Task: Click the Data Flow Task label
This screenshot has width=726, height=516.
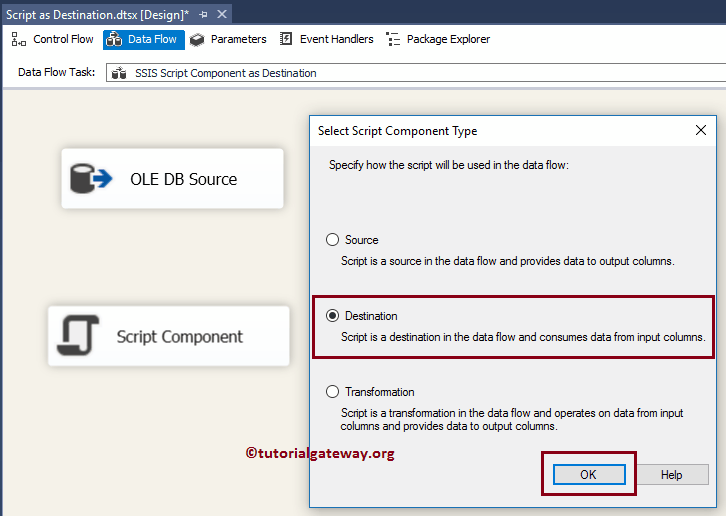Action: [56, 72]
